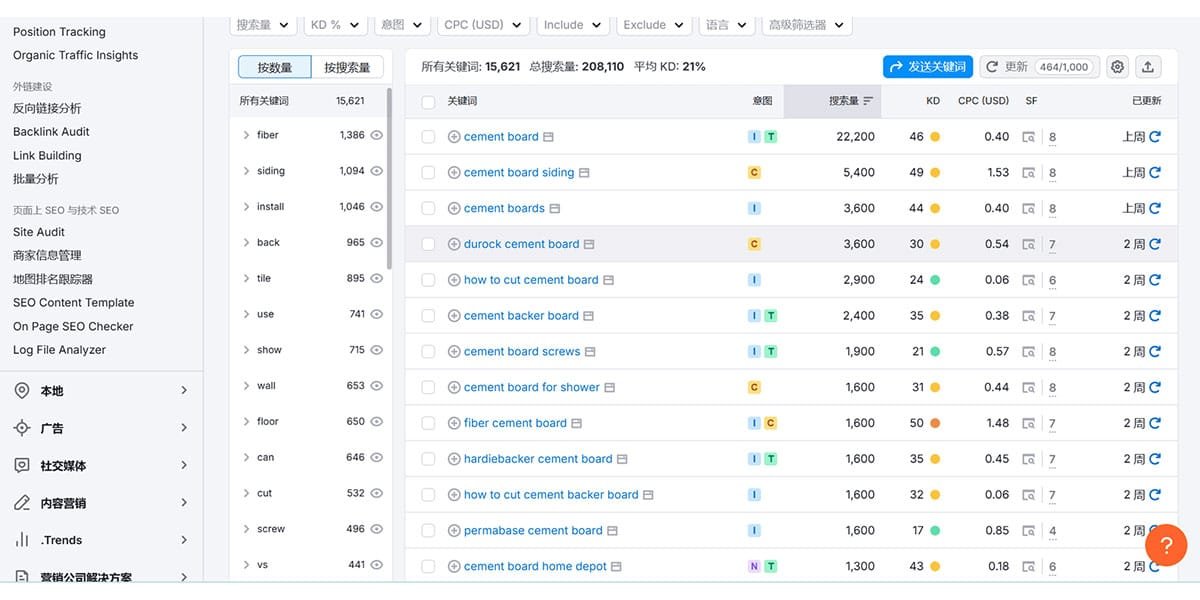Check the box for how to cut cement board

(428, 281)
